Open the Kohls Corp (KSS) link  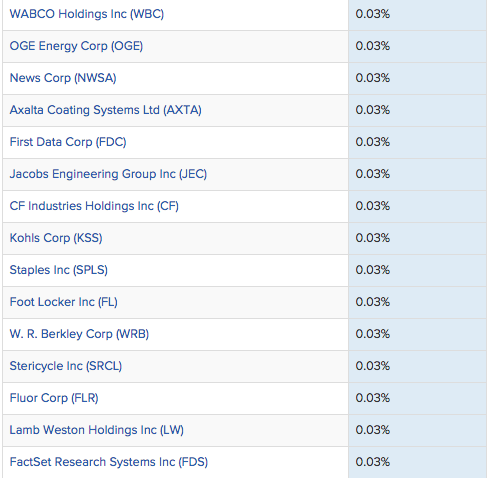pyautogui.click(x=56, y=238)
